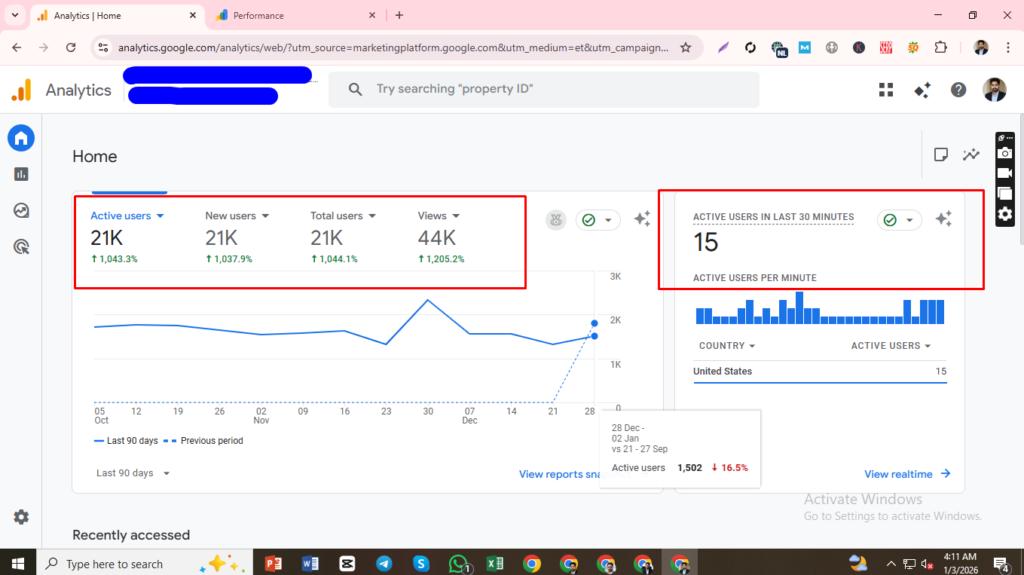The height and width of the screenshot is (575, 1024).
Task: Click the View realtime link
Action: pos(906,474)
